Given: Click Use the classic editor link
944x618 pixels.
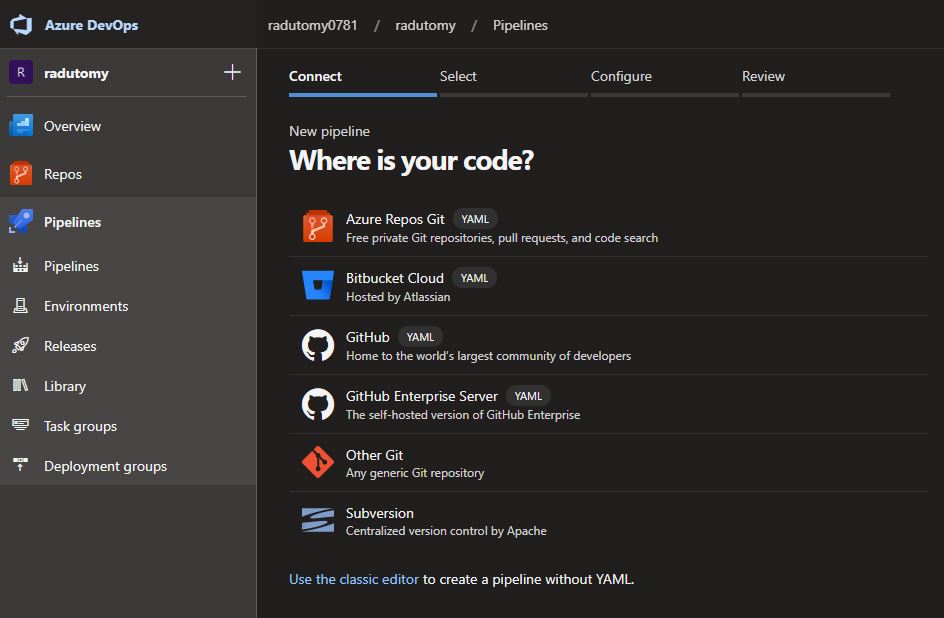Looking at the screenshot, I should coord(353,579).
